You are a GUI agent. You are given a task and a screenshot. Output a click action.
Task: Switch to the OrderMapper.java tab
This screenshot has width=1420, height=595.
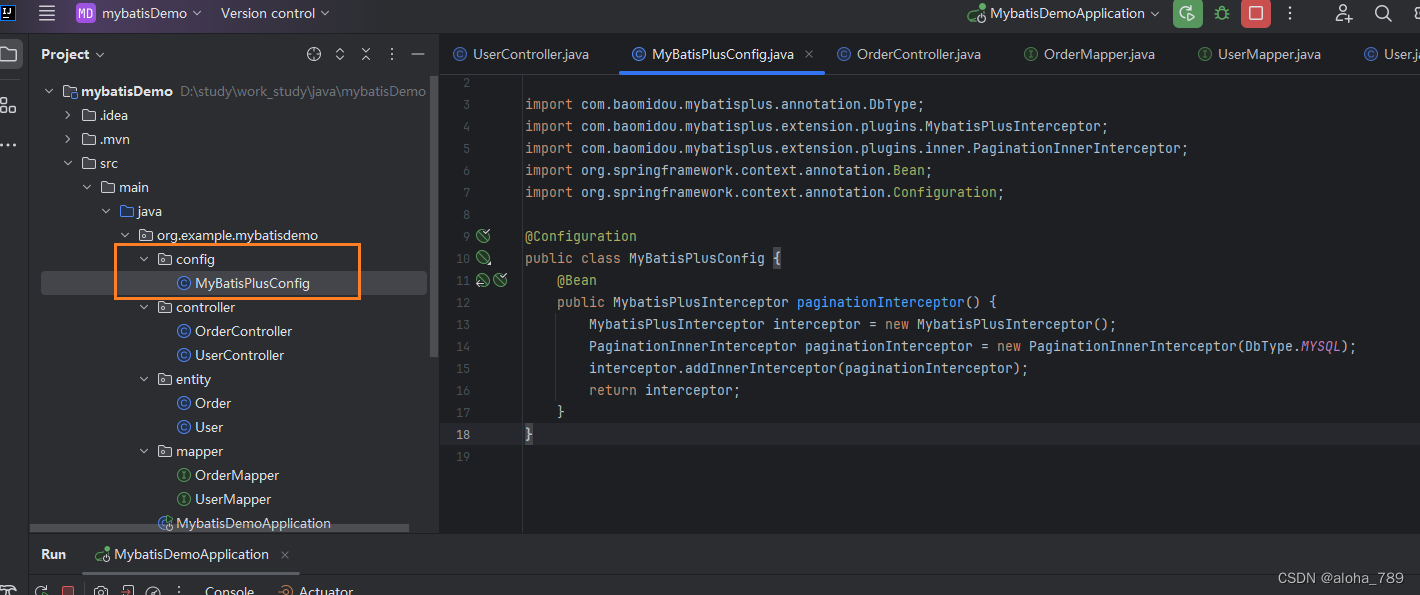[1090, 54]
